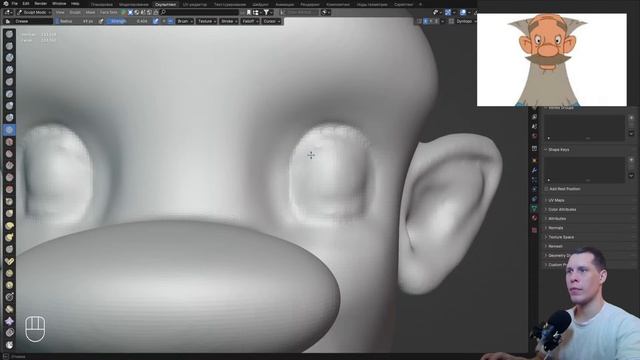Open the Cursor settings dropdown

point(271,21)
